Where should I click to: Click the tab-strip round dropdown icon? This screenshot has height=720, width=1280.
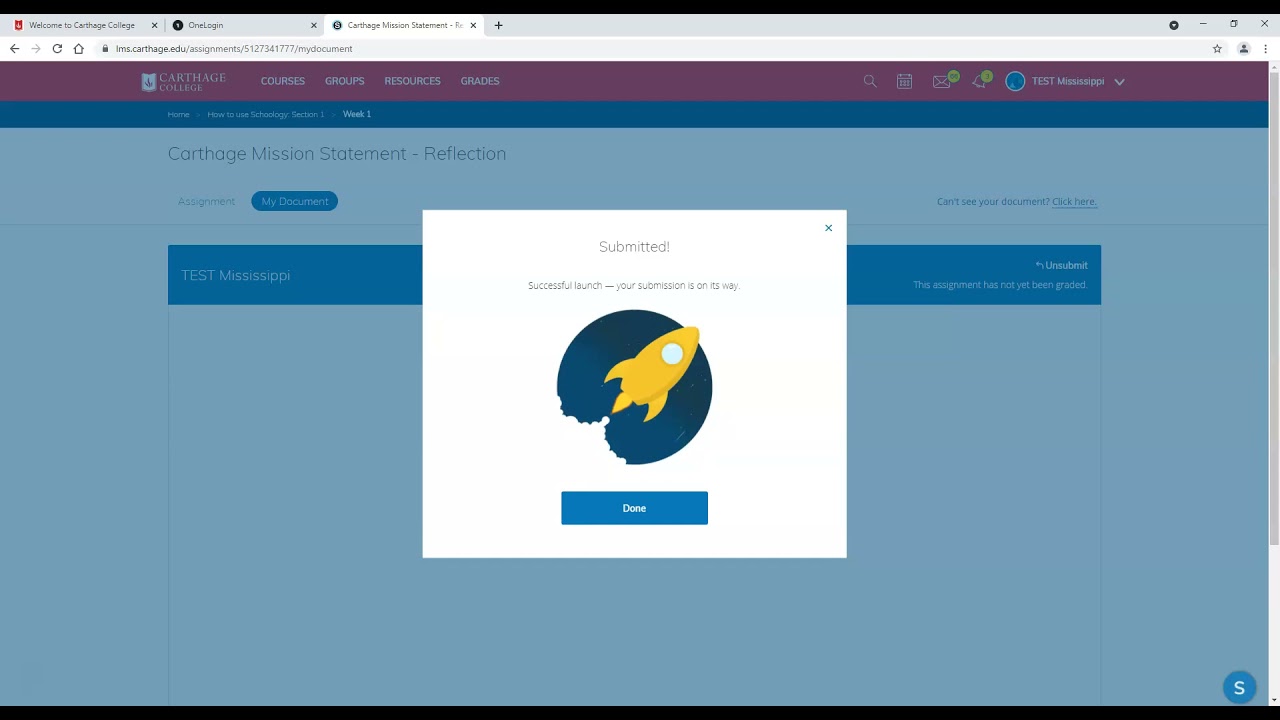[1174, 25]
